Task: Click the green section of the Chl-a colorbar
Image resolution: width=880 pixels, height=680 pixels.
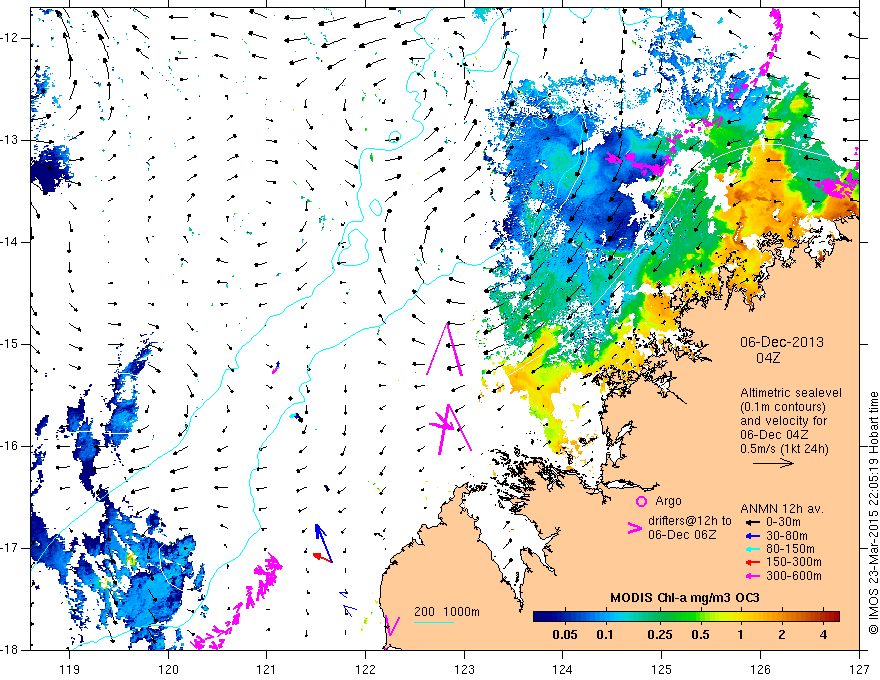Action: 679,616
